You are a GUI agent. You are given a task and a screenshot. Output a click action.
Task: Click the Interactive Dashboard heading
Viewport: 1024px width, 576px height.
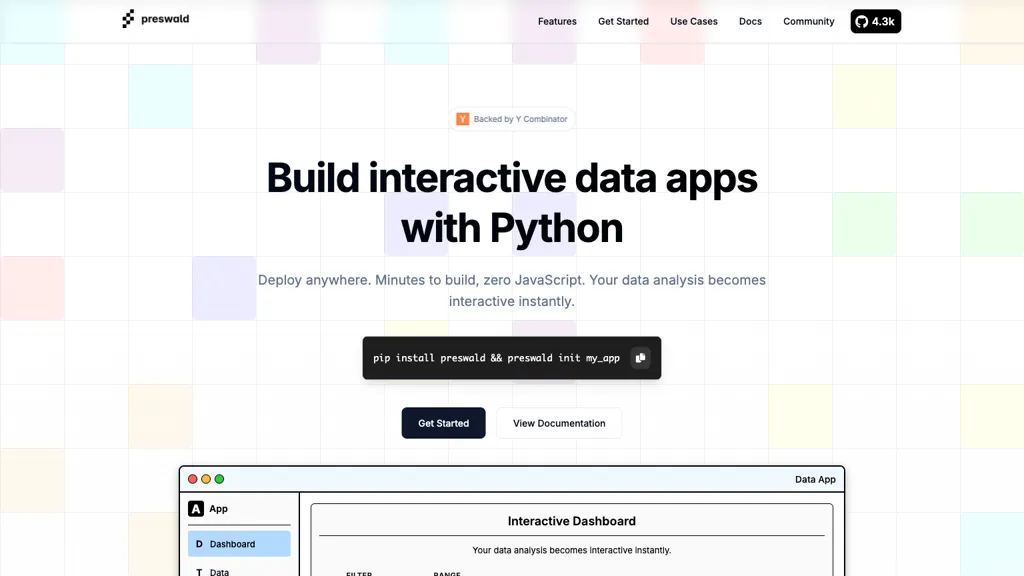(571, 521)
